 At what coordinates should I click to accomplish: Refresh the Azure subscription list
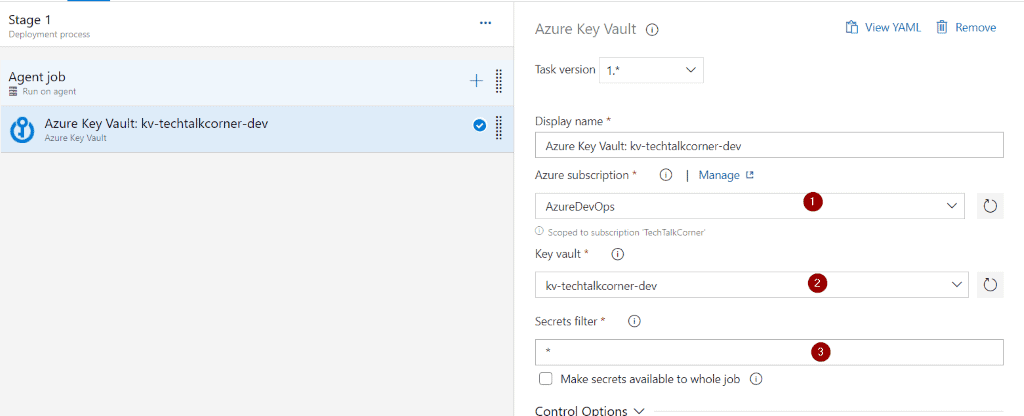[x=990, y=206]
